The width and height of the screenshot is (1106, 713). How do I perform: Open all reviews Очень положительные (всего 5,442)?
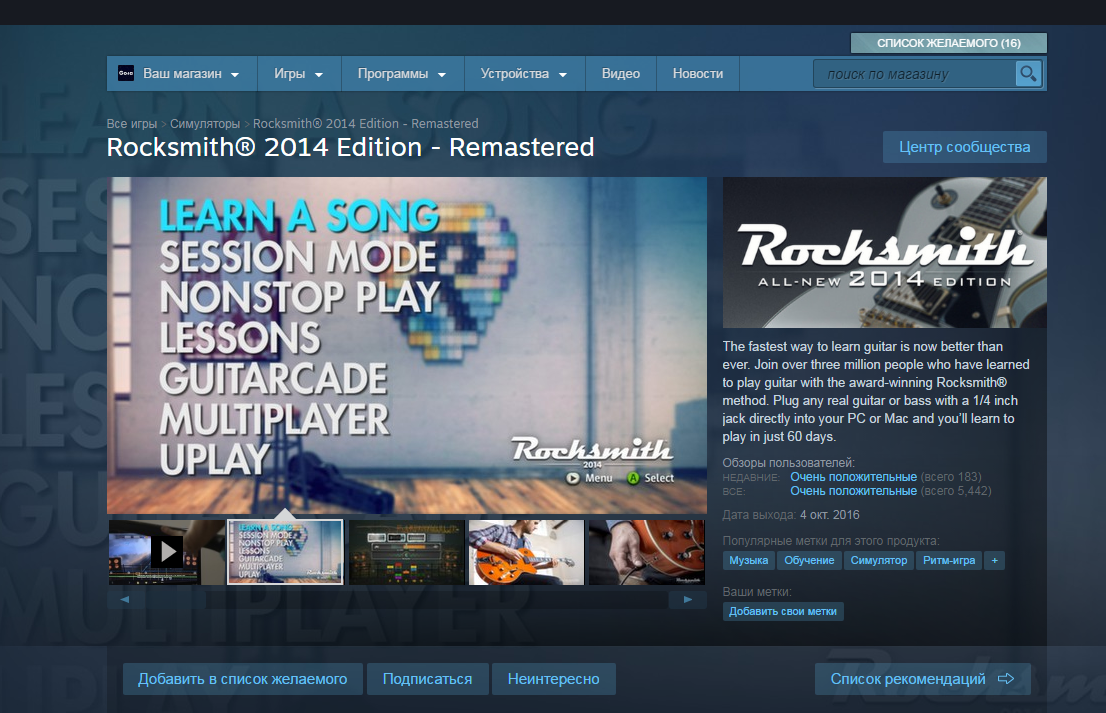pyautogui.click(x=890, y=491)
